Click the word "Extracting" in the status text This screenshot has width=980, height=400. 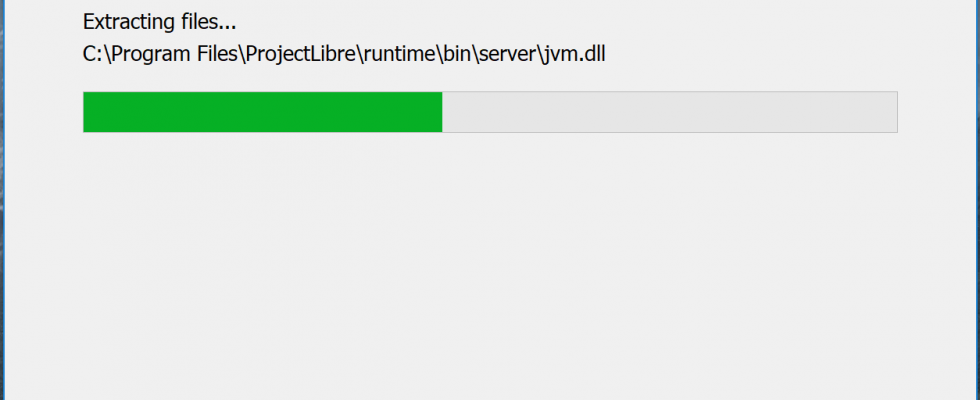click(128, 22)
